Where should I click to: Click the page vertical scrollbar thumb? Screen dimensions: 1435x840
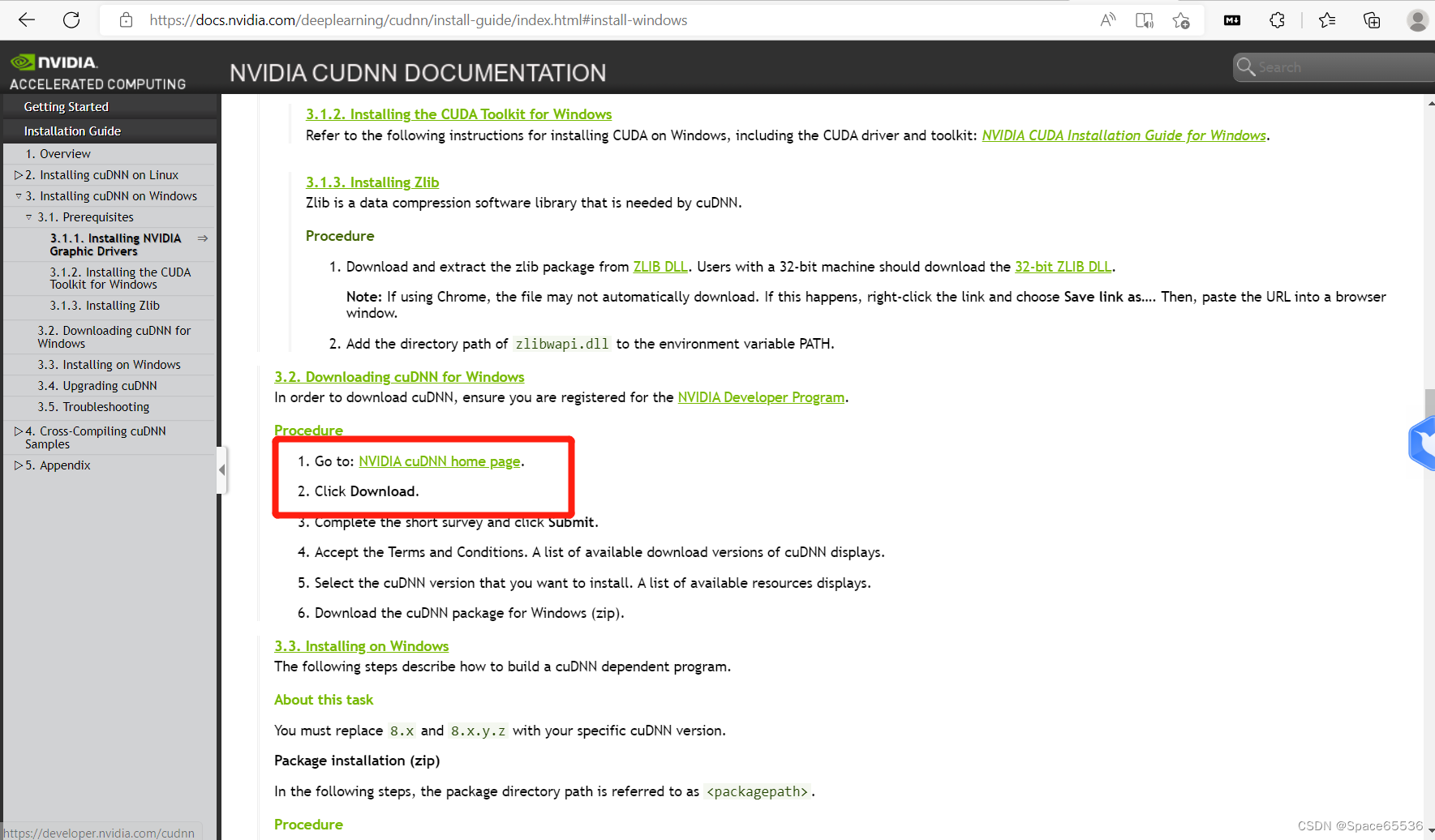click(x=1429, y=405)
